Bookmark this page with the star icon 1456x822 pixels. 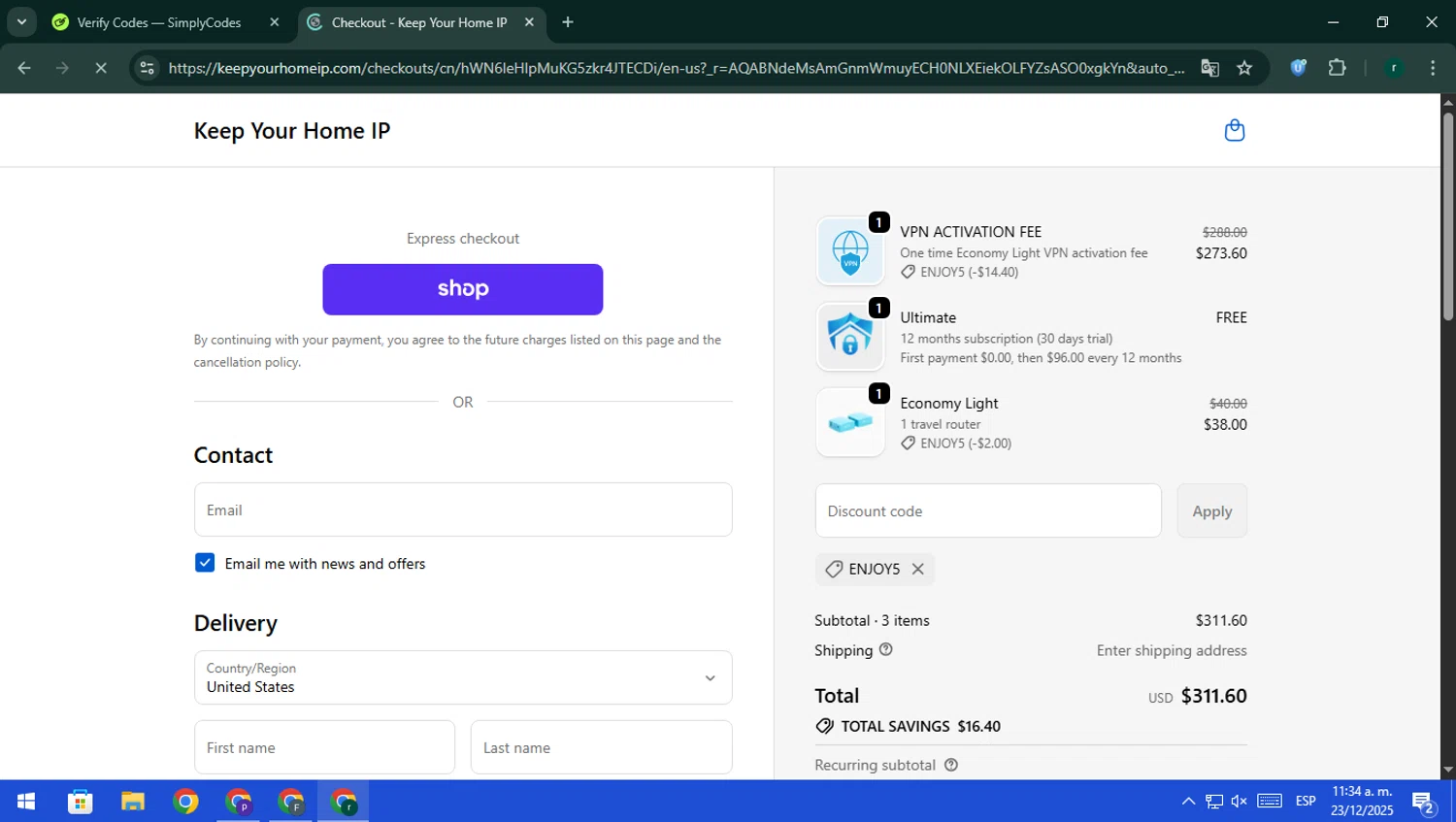point(1244,68)
